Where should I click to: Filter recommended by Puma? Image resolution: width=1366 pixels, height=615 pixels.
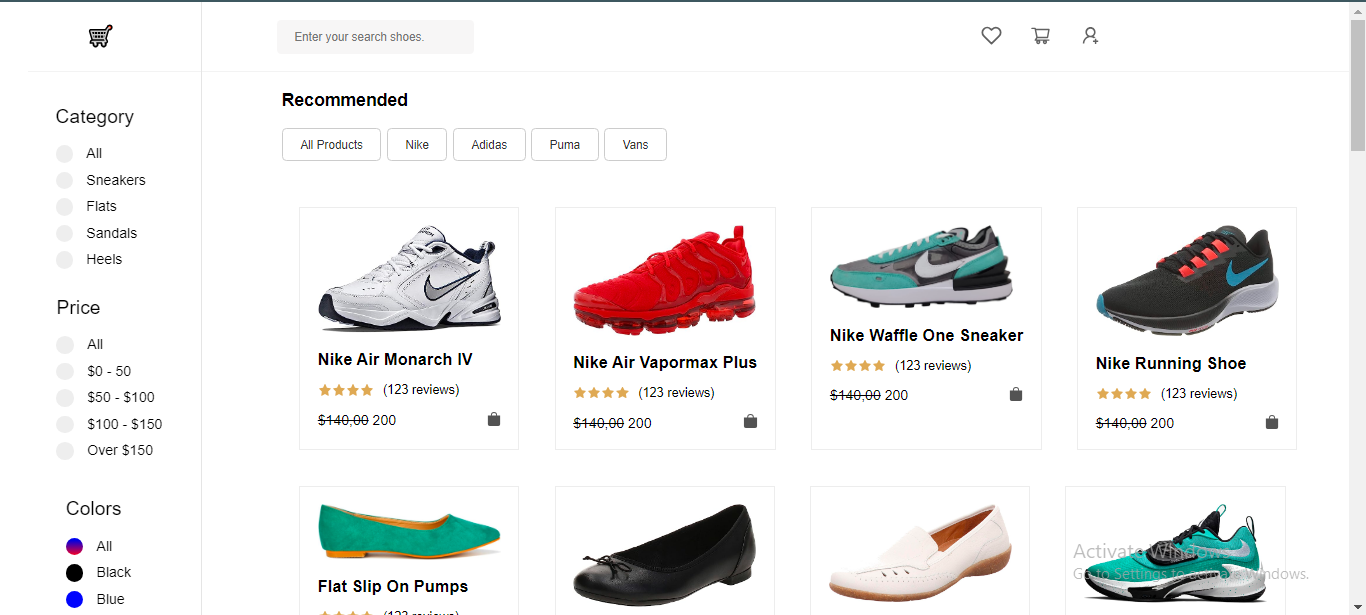(x=565, y=145)
